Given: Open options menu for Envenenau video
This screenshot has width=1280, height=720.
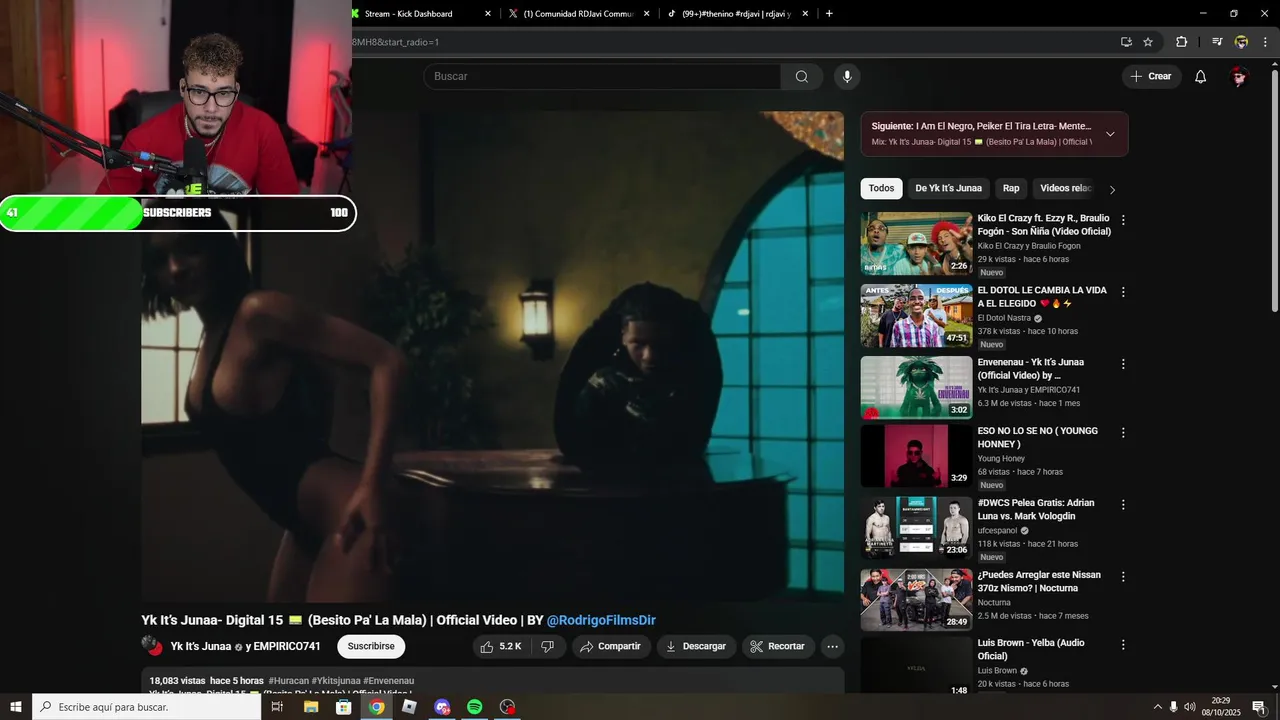Looking at the screenshot, I should [x=1123, y=364].
